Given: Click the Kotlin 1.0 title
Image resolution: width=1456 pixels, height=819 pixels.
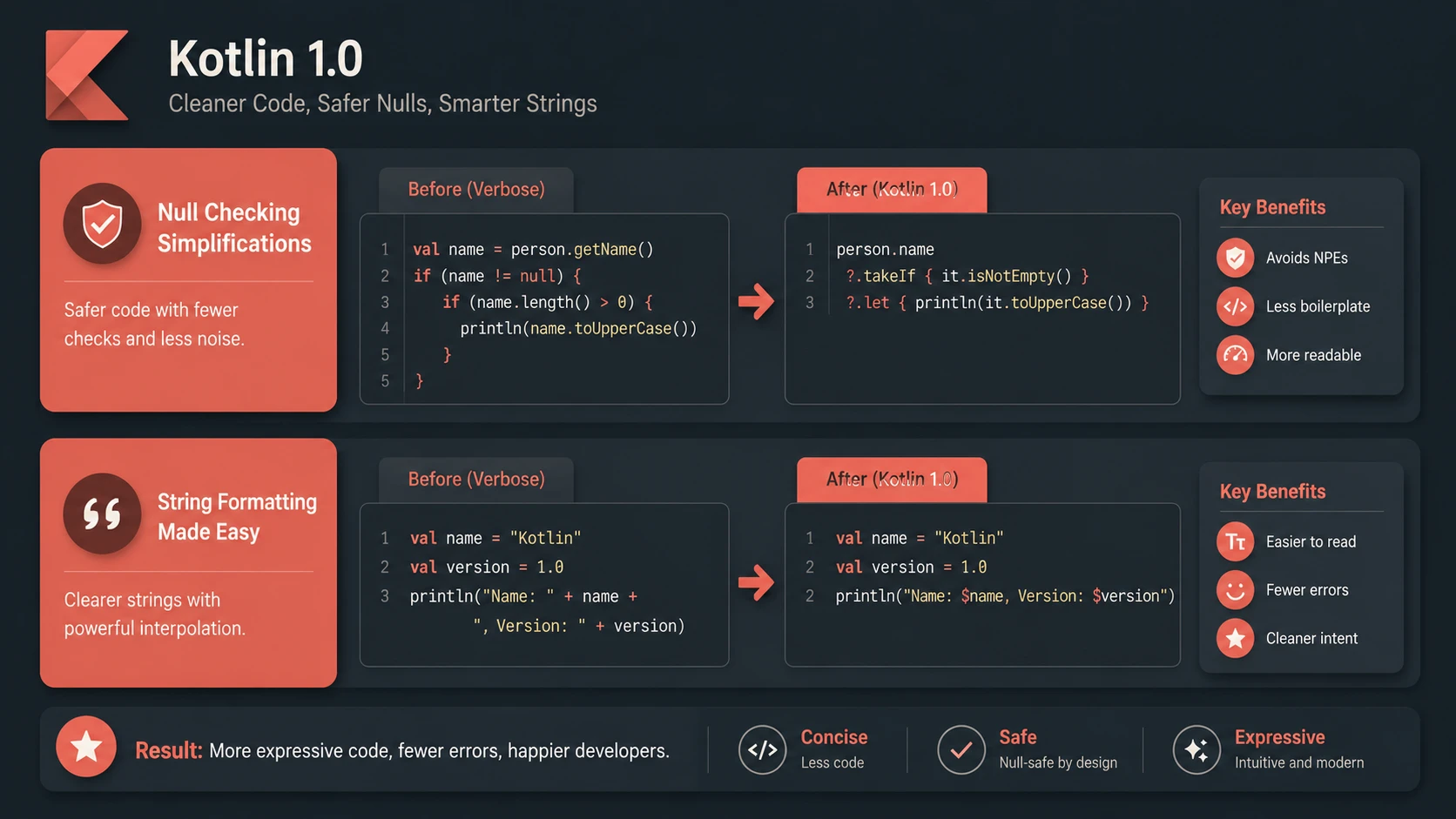Looking at the screenshot, I should pos(266,58).
